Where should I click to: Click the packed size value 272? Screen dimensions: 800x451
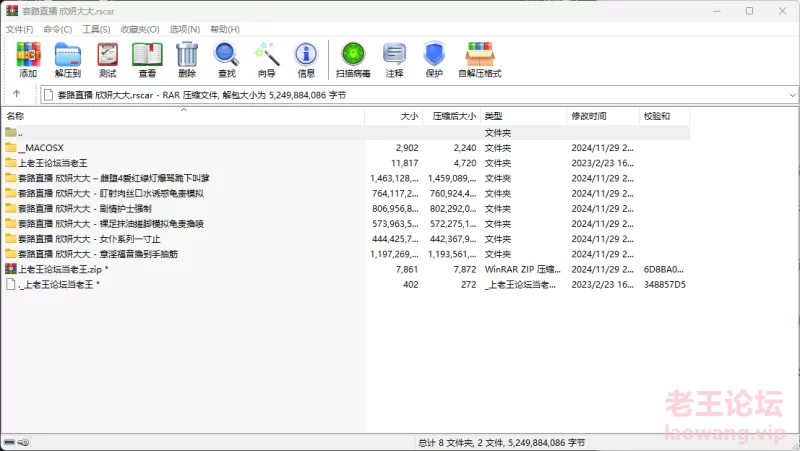coord(468,285)
